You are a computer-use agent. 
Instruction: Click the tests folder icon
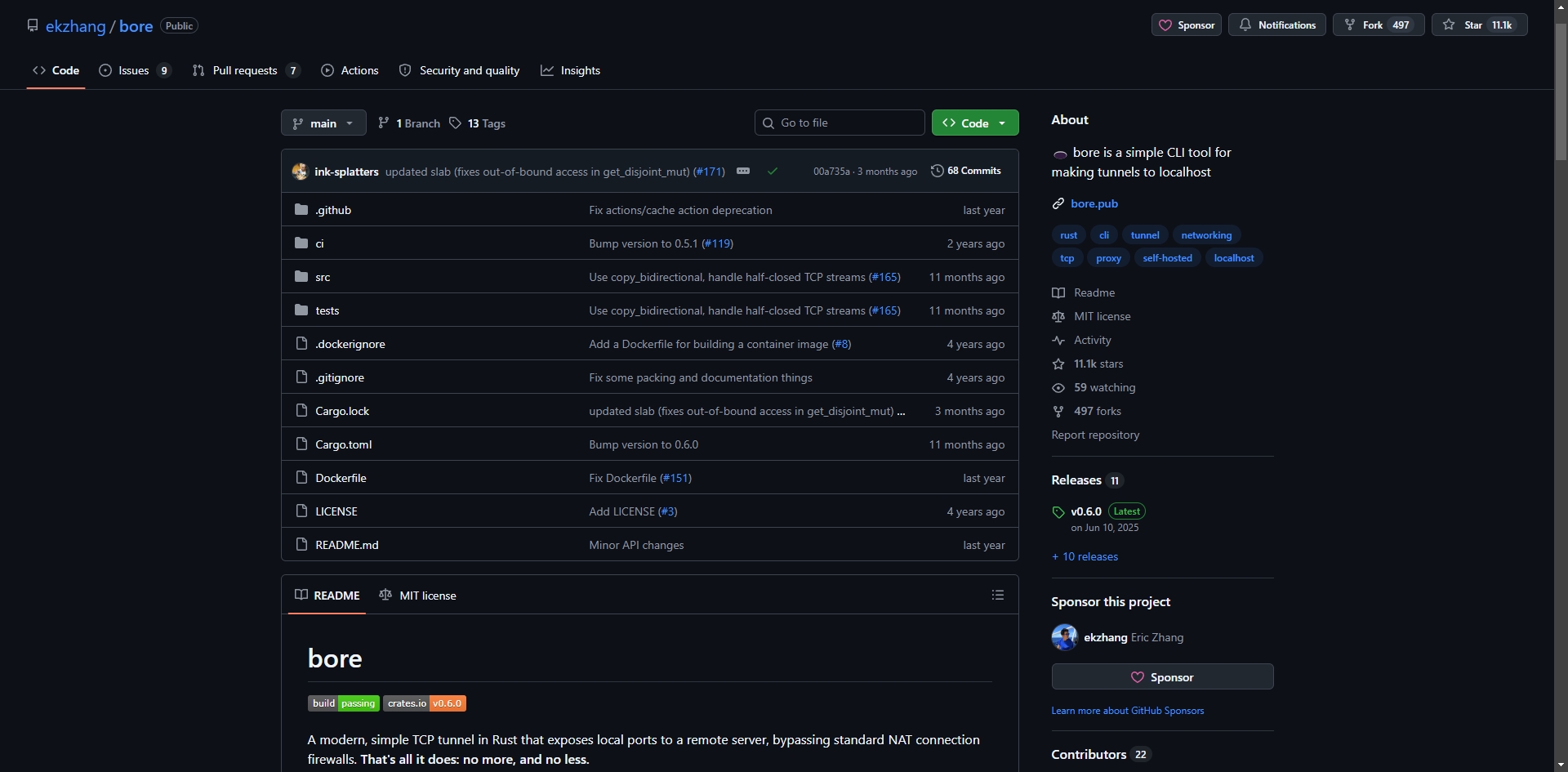(x=301, y=310)
